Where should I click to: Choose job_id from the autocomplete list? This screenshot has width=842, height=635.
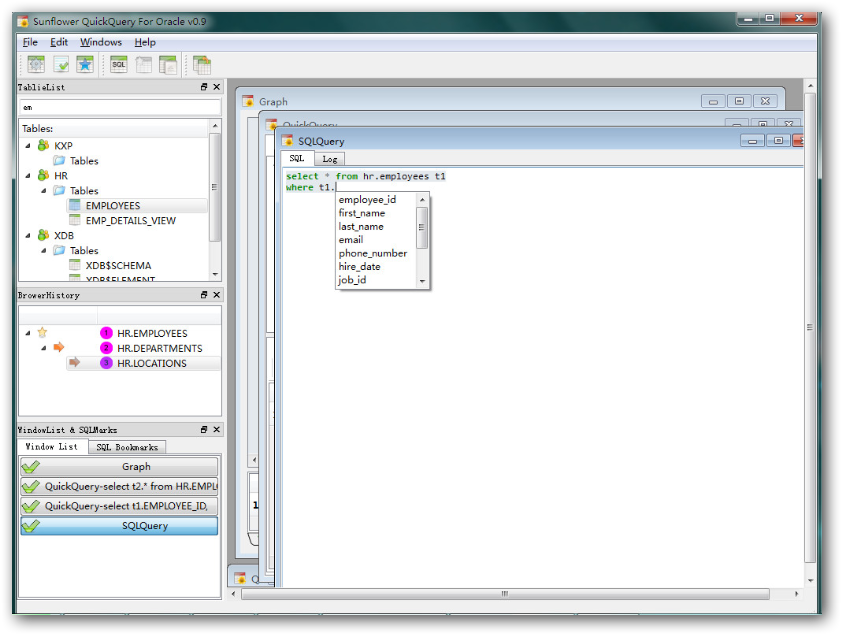[x=376, y=280]
